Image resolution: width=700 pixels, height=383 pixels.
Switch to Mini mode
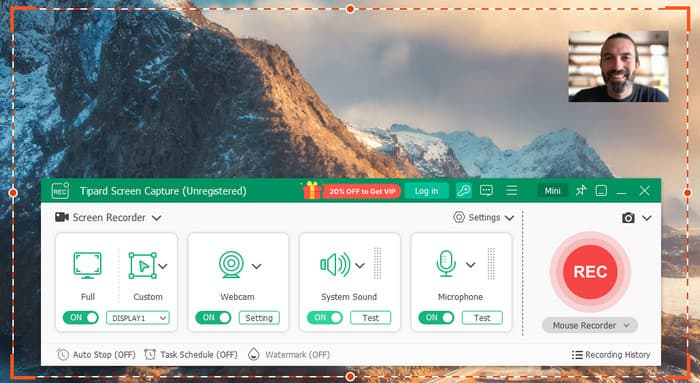552,191
